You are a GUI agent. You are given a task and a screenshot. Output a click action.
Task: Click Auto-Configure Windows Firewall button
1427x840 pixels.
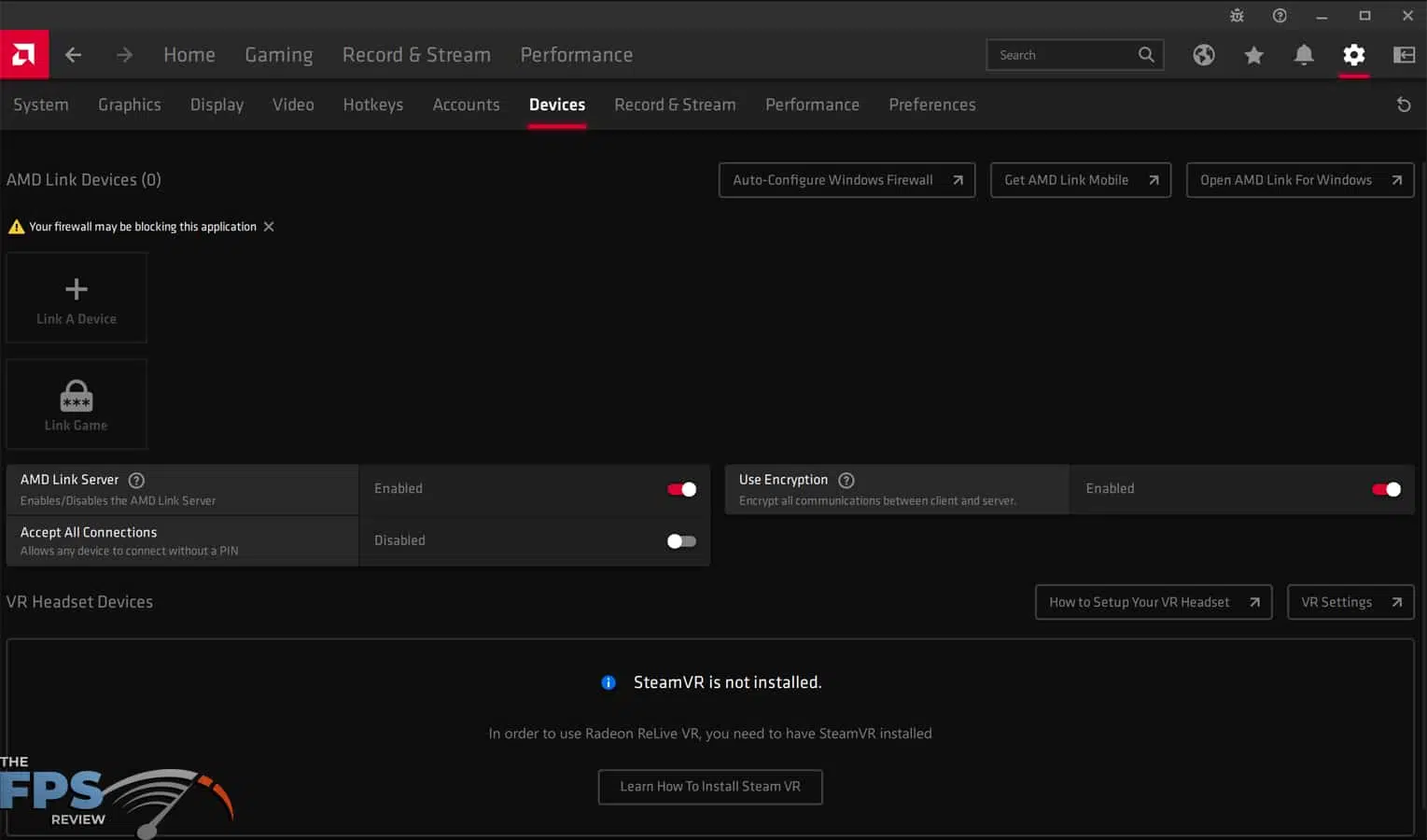pyautogui.click(x=847, y=180)
